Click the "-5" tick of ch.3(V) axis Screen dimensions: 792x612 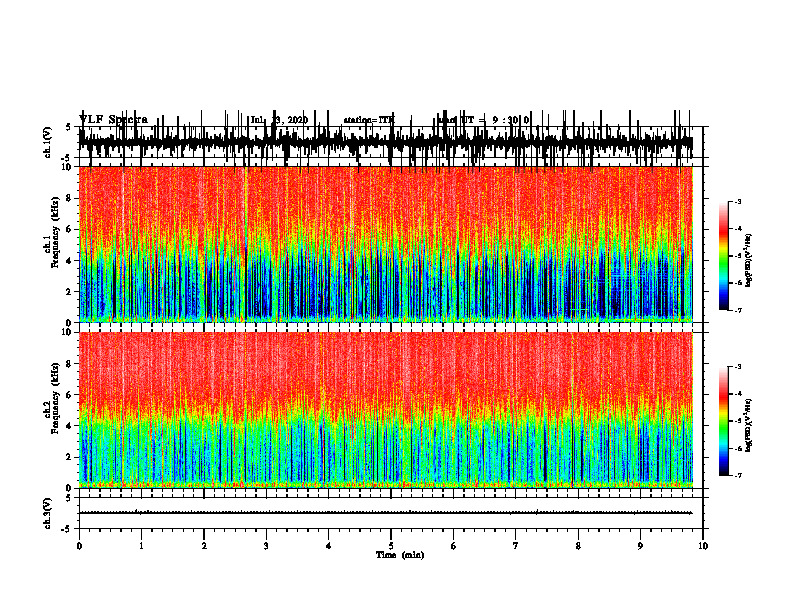pyautogui.click(x=67, y=529)
